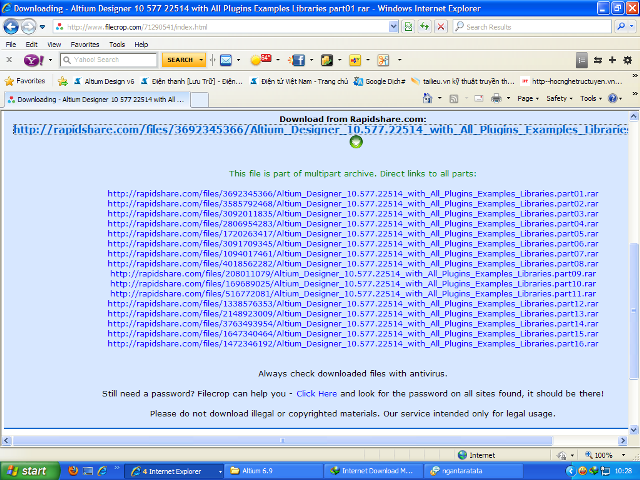The image size is (640, 480).
Task: Click the Show Desktop quick launch icon
Action: (88, 471)
